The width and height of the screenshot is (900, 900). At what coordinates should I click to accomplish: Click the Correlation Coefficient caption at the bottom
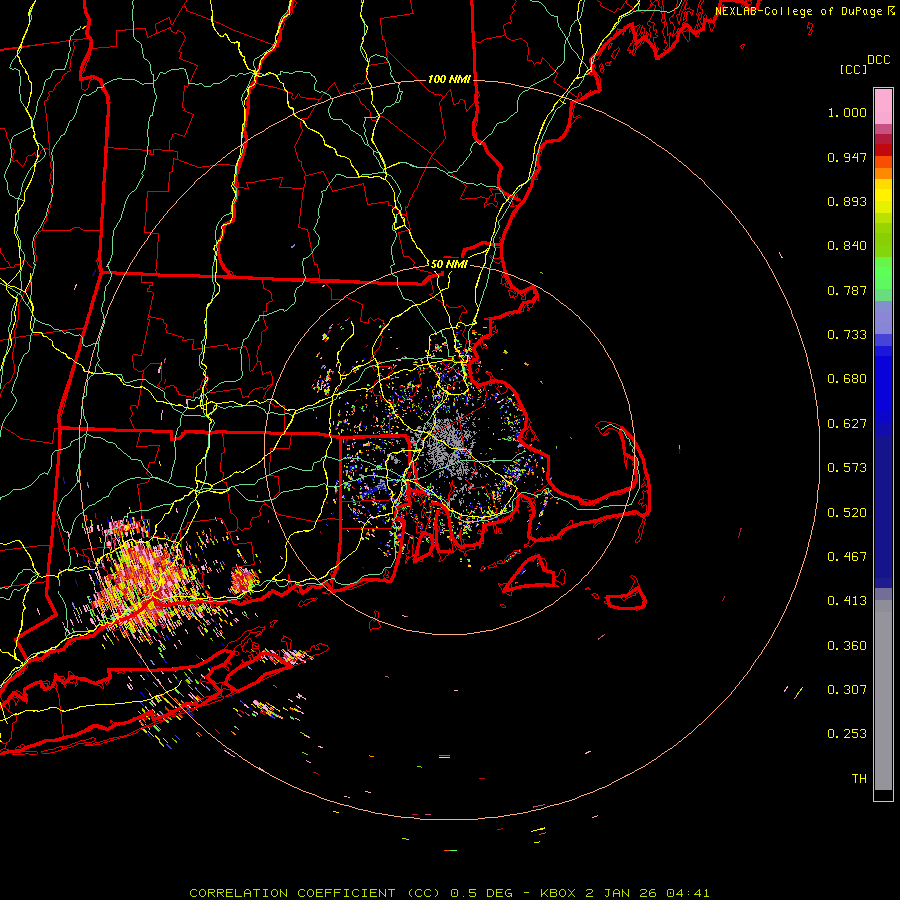(x=449, y=893)
